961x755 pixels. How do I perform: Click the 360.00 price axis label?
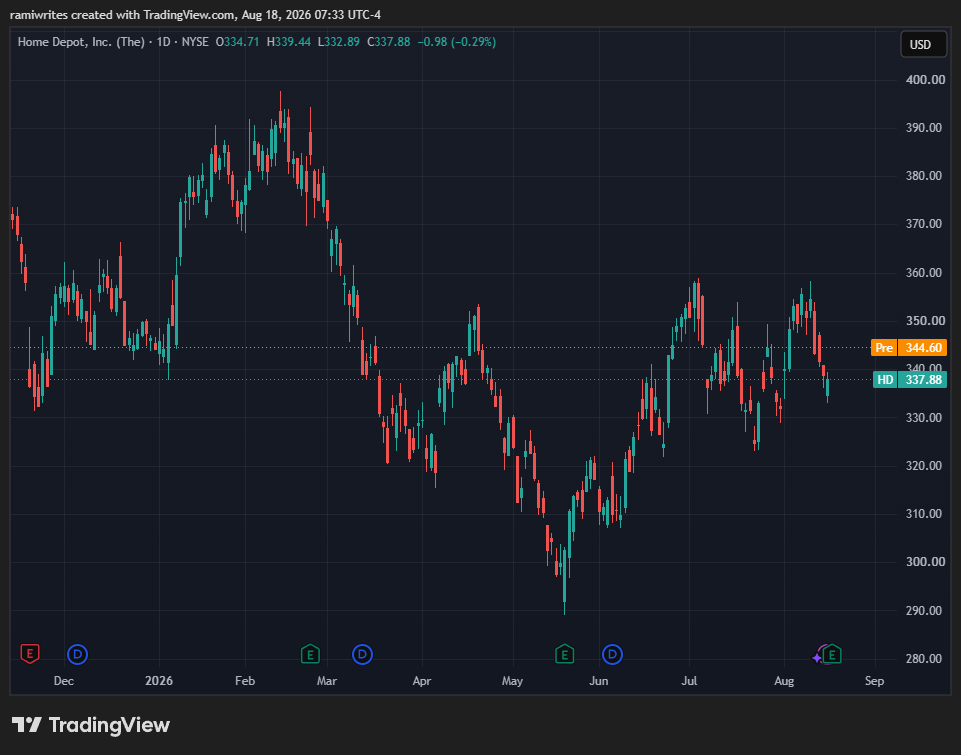point(925,273)
